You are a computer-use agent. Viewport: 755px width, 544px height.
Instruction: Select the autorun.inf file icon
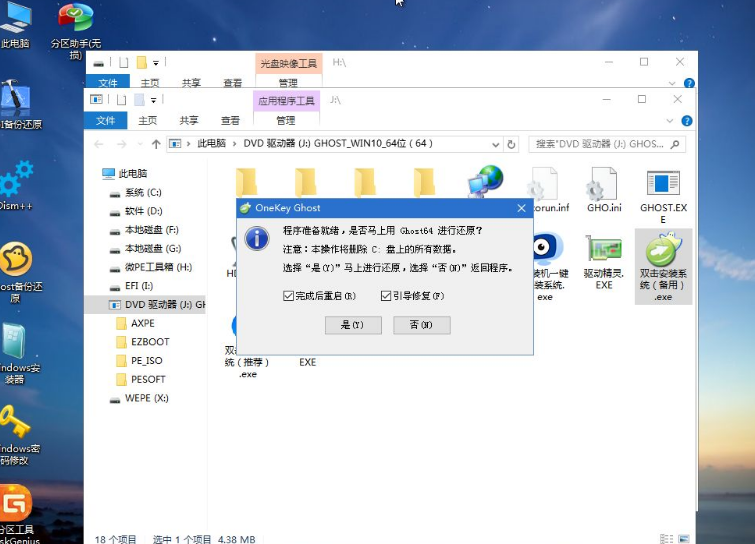click(x=548, y=190)
